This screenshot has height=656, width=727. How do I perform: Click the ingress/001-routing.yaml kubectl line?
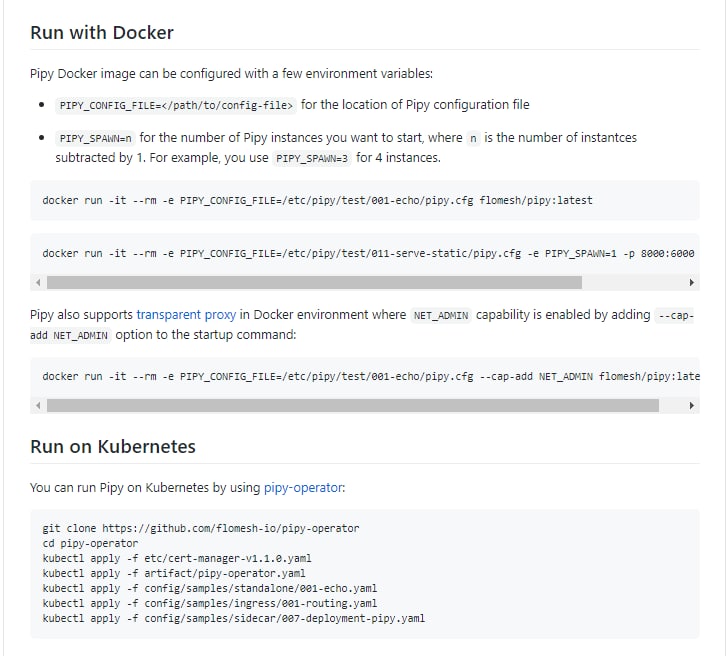coord(210,603)
